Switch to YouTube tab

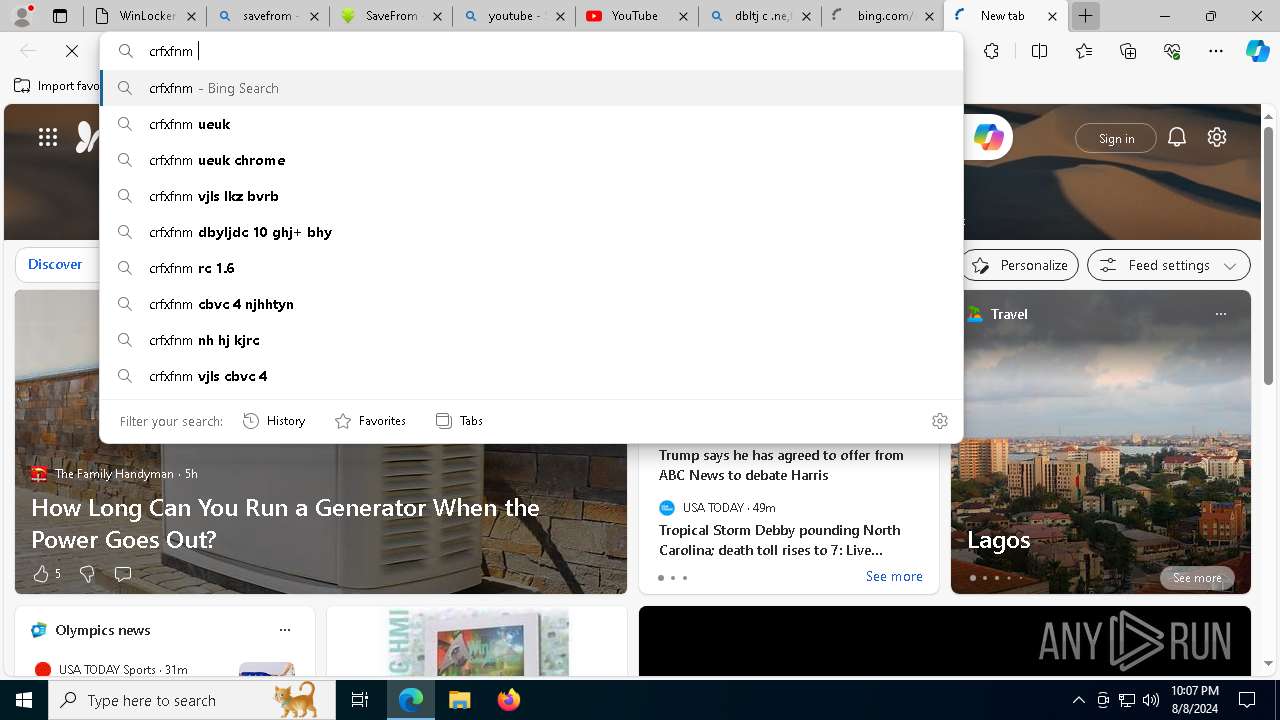point(636,16)
